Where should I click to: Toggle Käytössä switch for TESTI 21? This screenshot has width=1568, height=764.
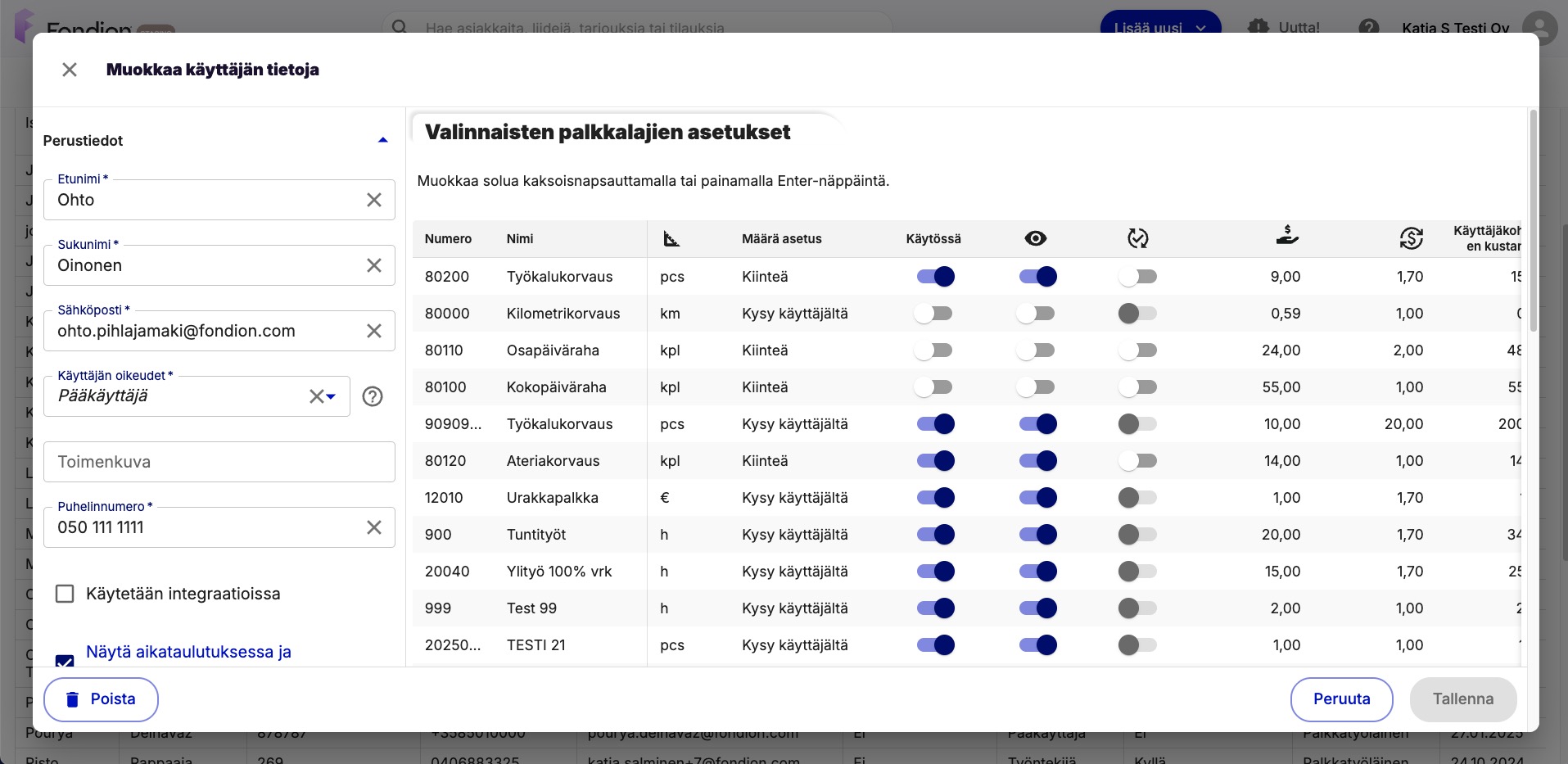935,645
